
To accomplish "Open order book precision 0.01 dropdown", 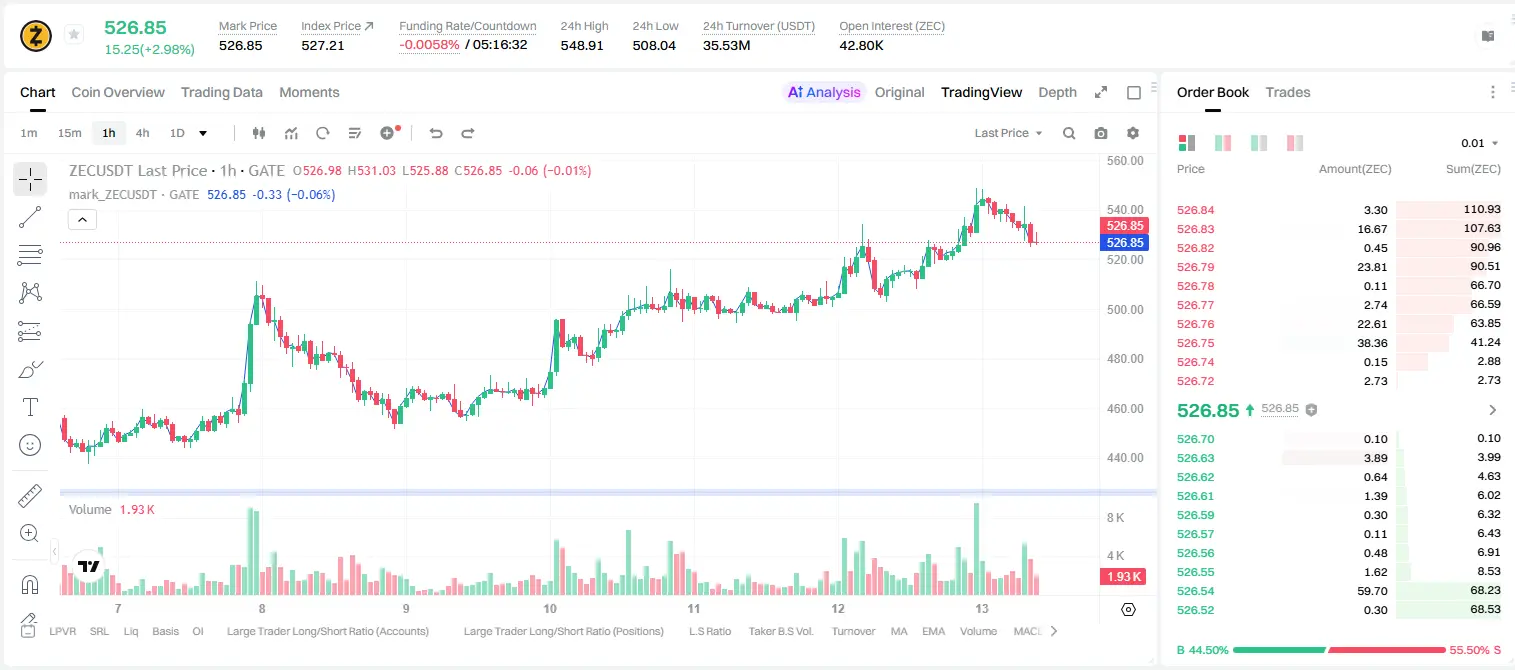I will (x=1480, y=143).
